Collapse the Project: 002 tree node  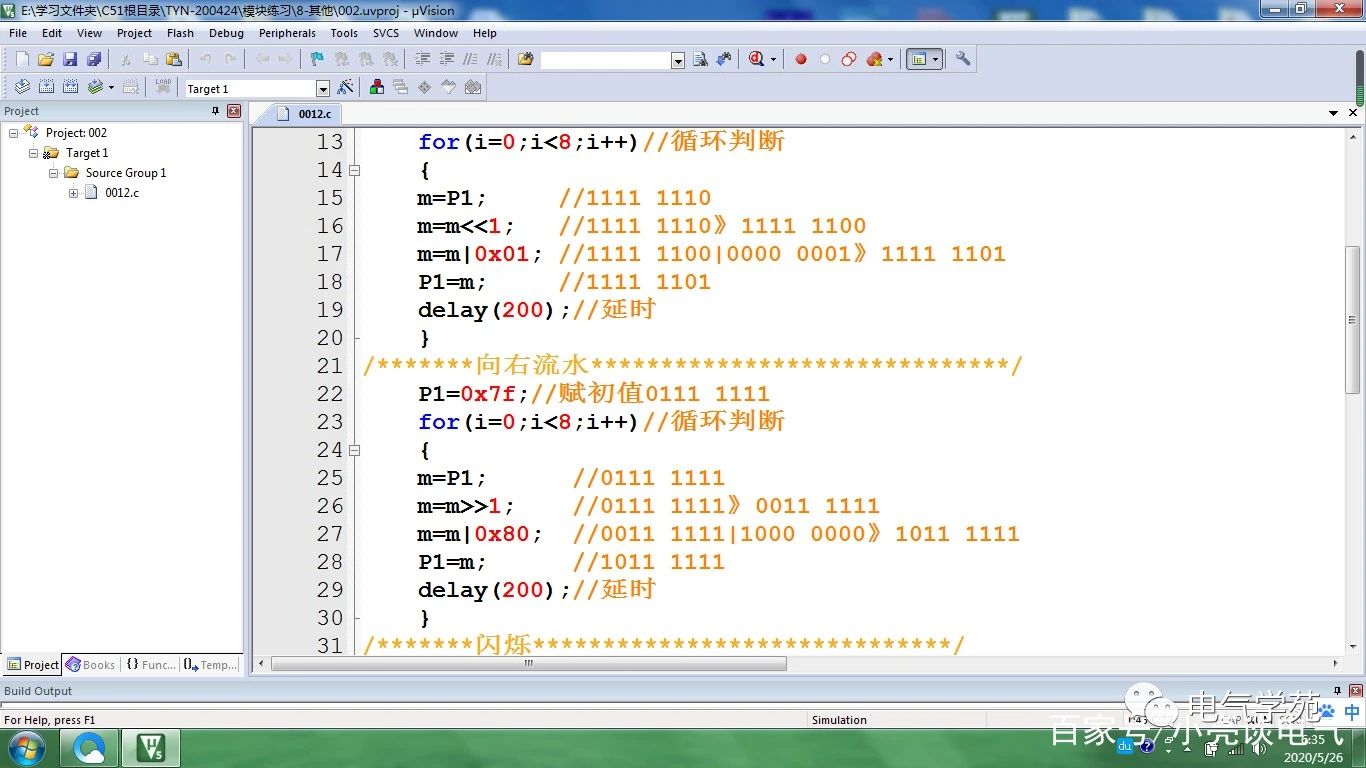point(13,133)
